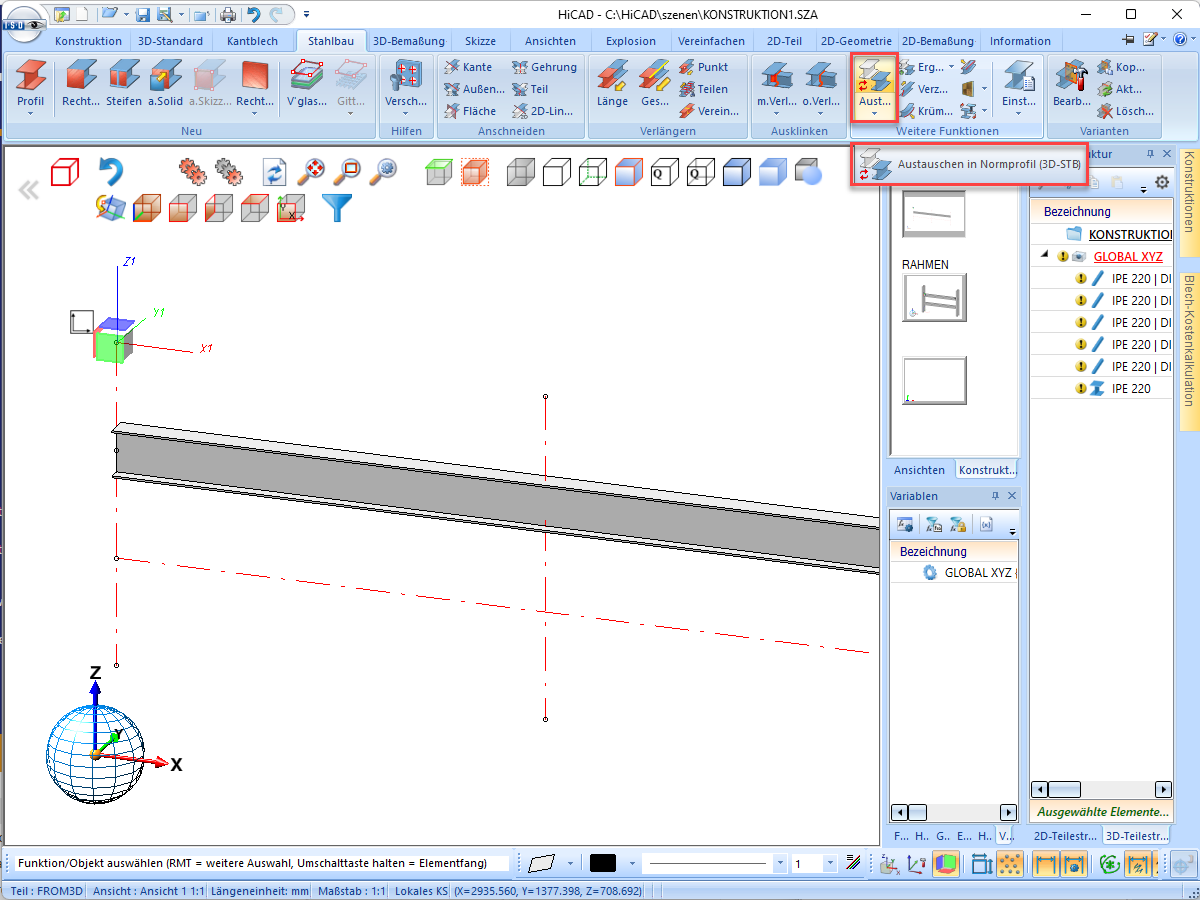Open the line type dropdown in status bar
The height and width of the screenshot is (900, 1200).
[x=780, y=863]
